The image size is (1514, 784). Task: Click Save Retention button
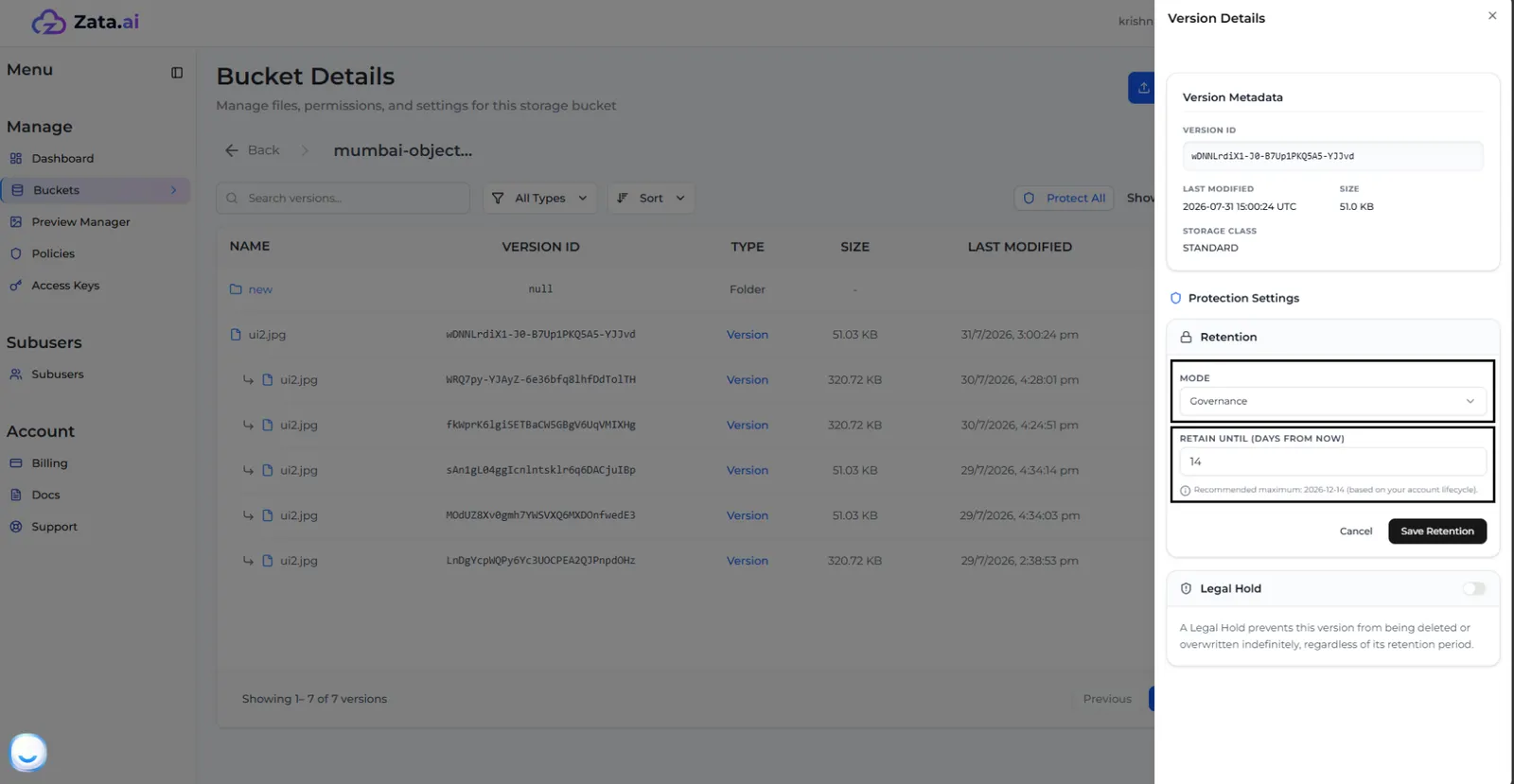pyautogui.click(x=1436, y=531)
